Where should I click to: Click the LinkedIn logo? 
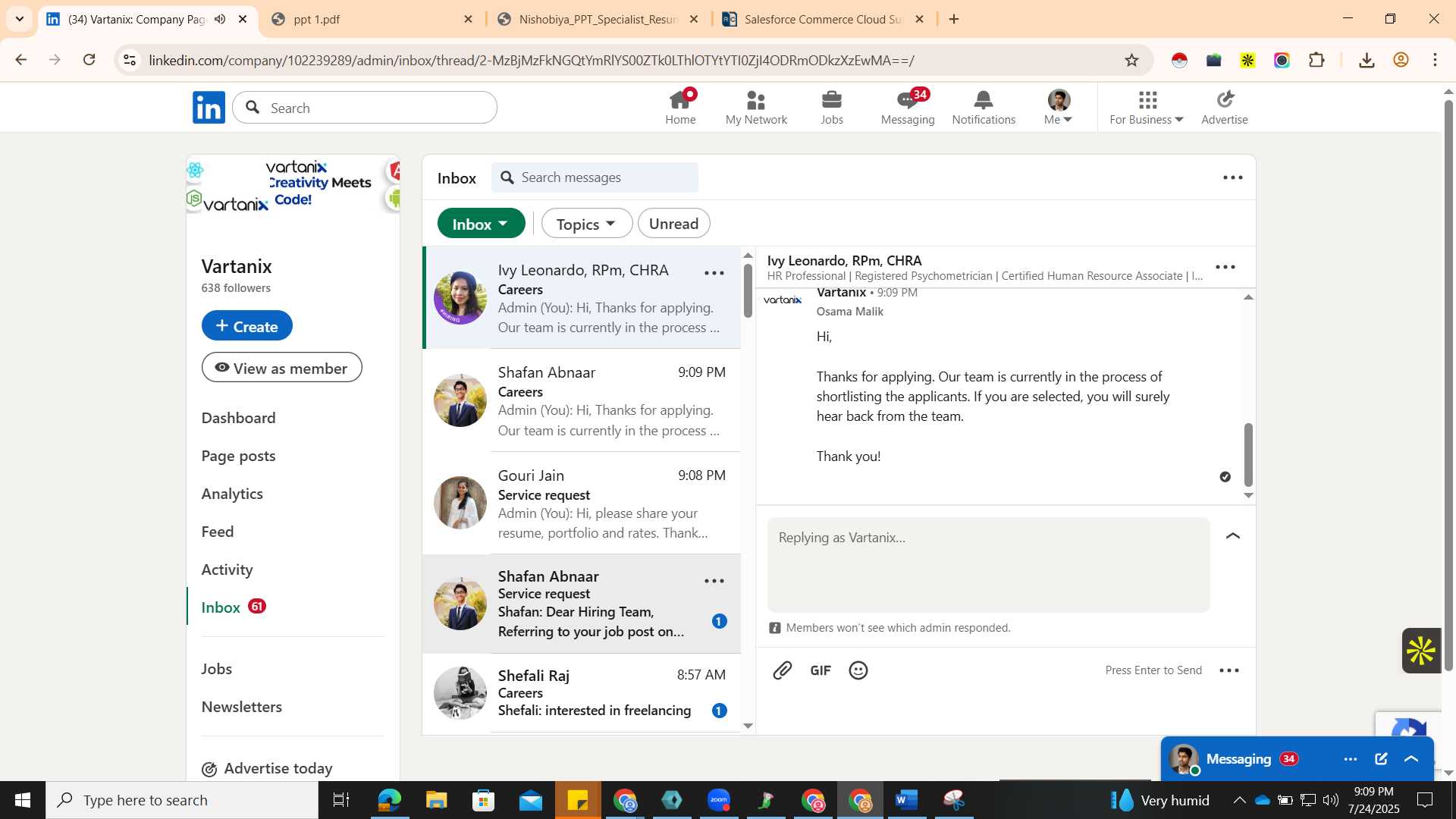coord(209,108)
